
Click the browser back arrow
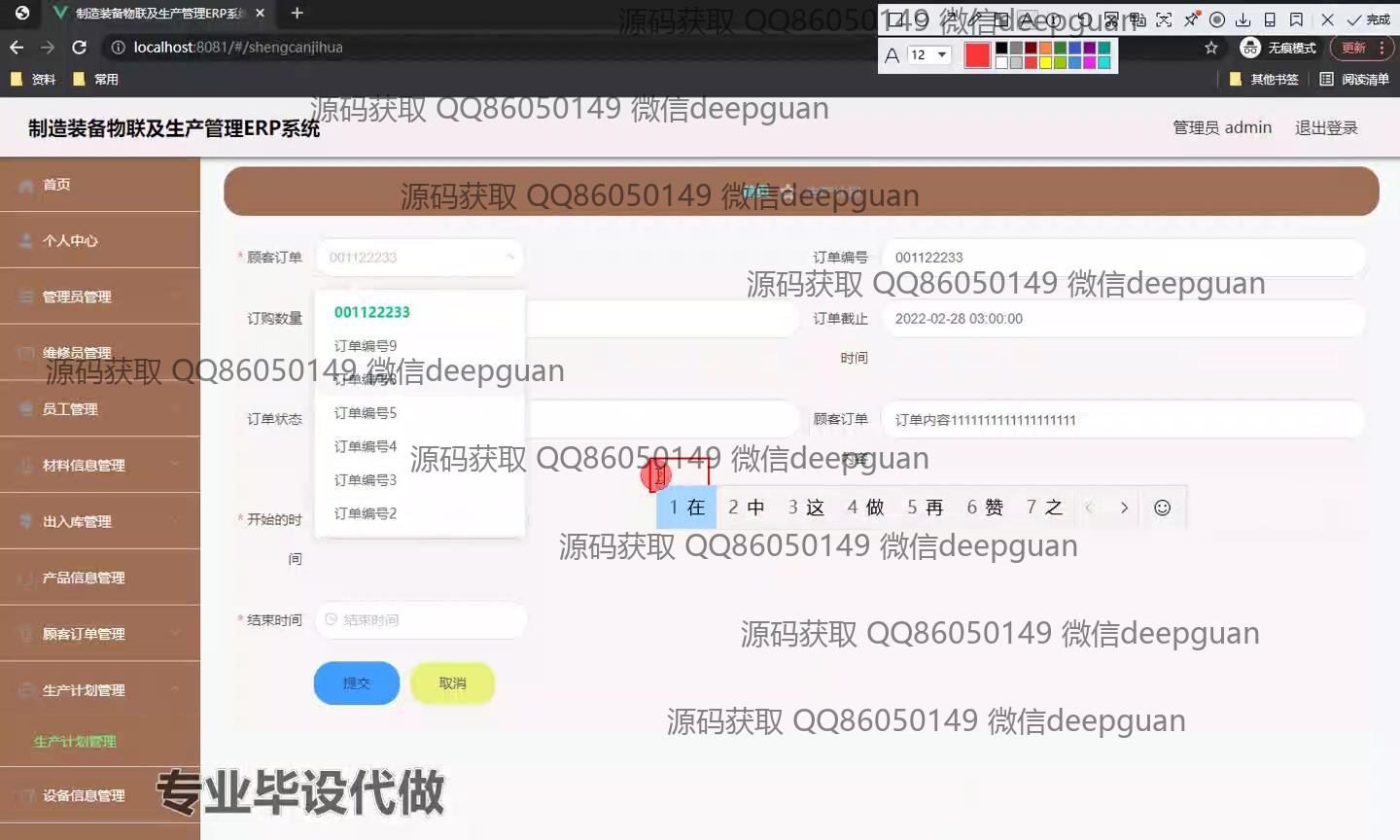[17, 47]
